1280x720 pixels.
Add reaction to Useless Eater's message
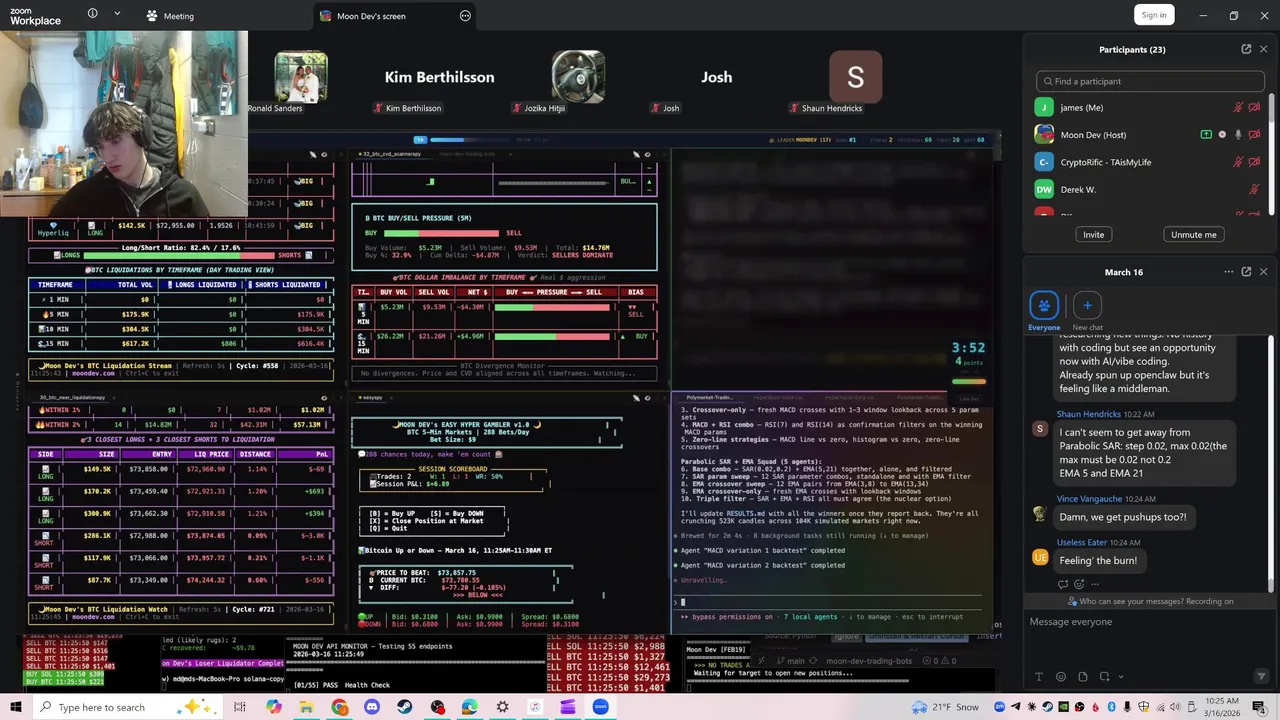tap(1079, 584)
